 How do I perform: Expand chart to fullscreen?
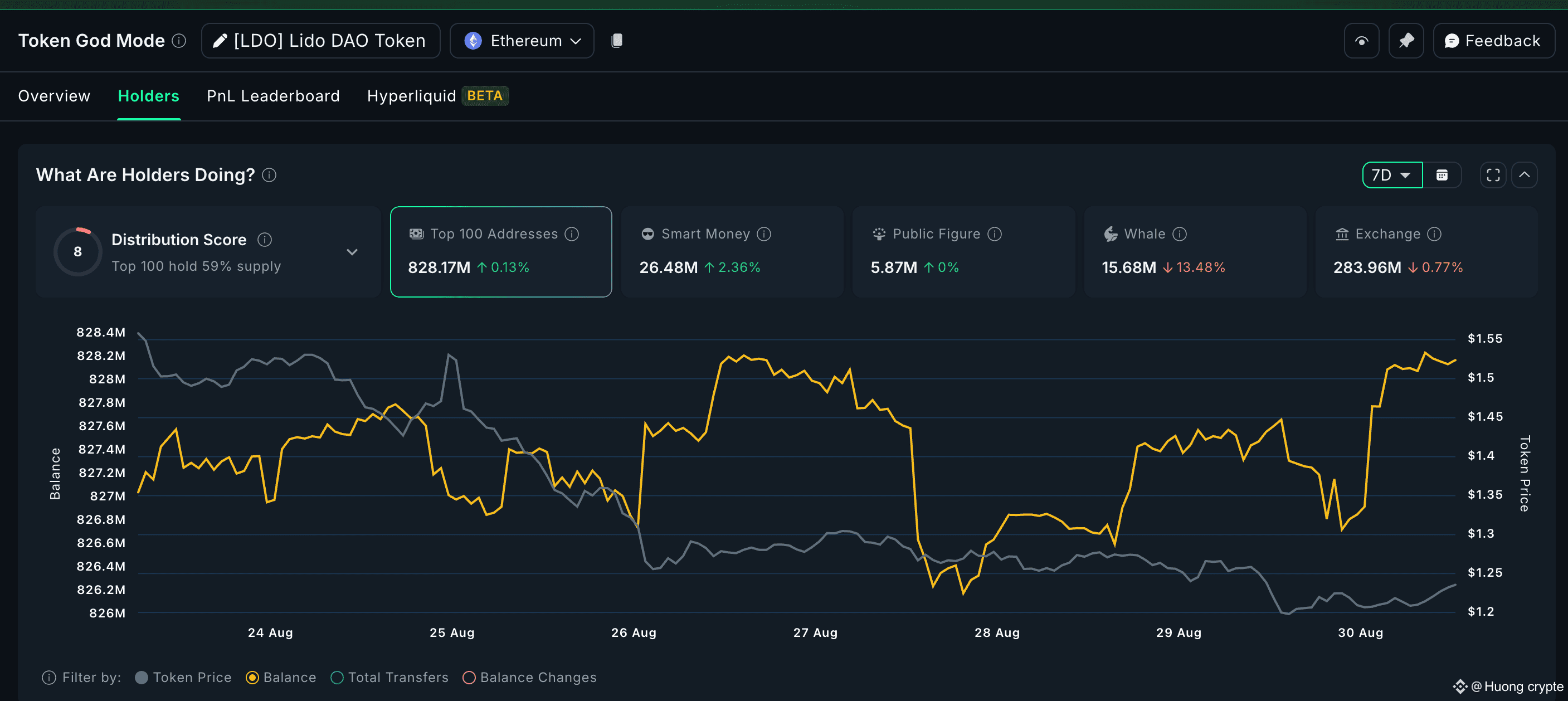click(x=1493, y=175)
